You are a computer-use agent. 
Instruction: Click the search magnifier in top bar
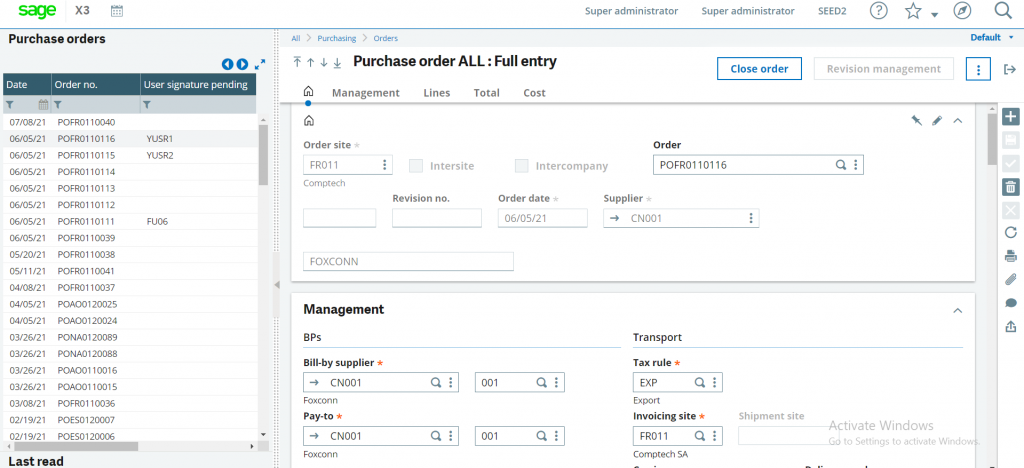(1002, 10)
